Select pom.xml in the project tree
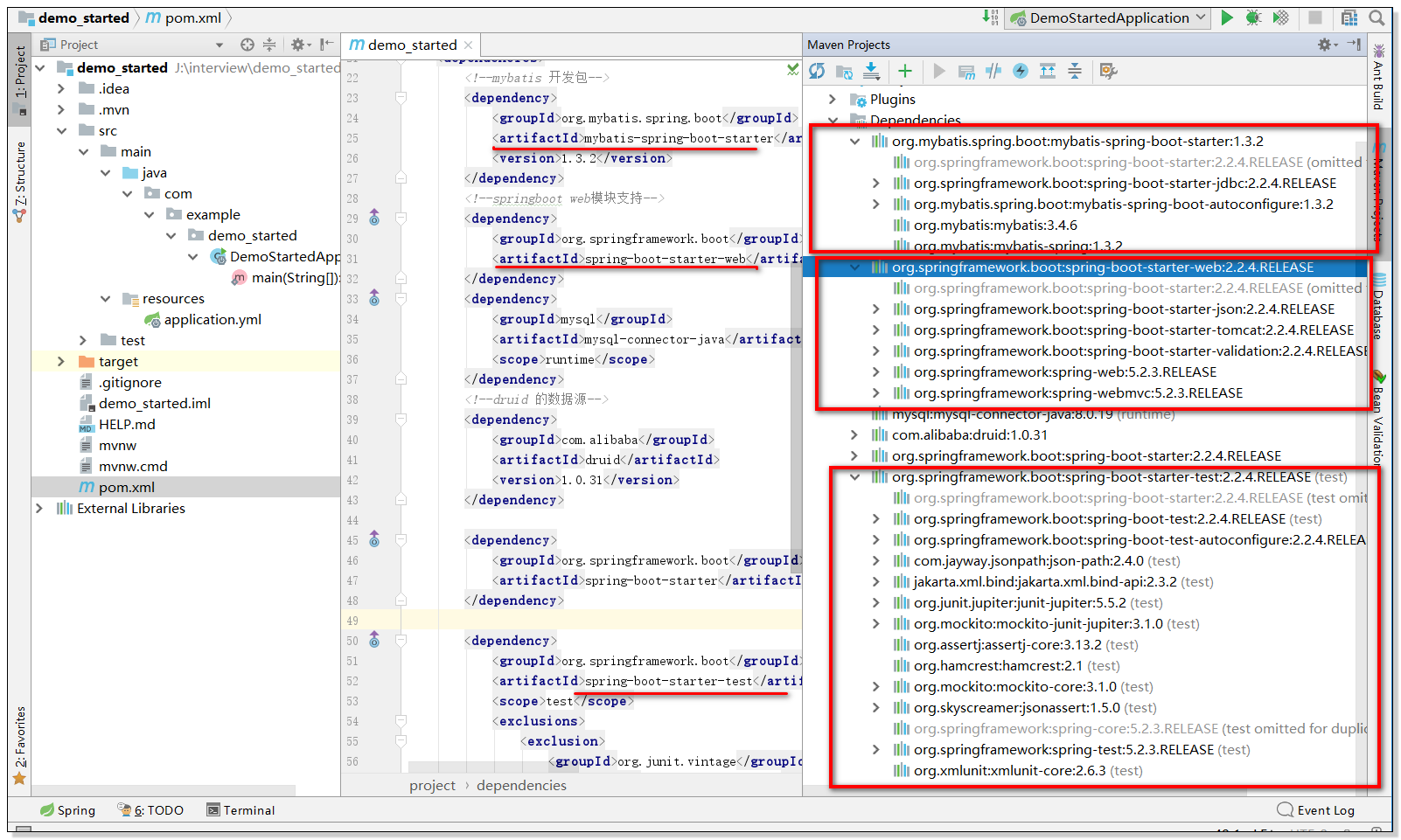The height and width of the screenshot is (840, 1401). [185, 487]
